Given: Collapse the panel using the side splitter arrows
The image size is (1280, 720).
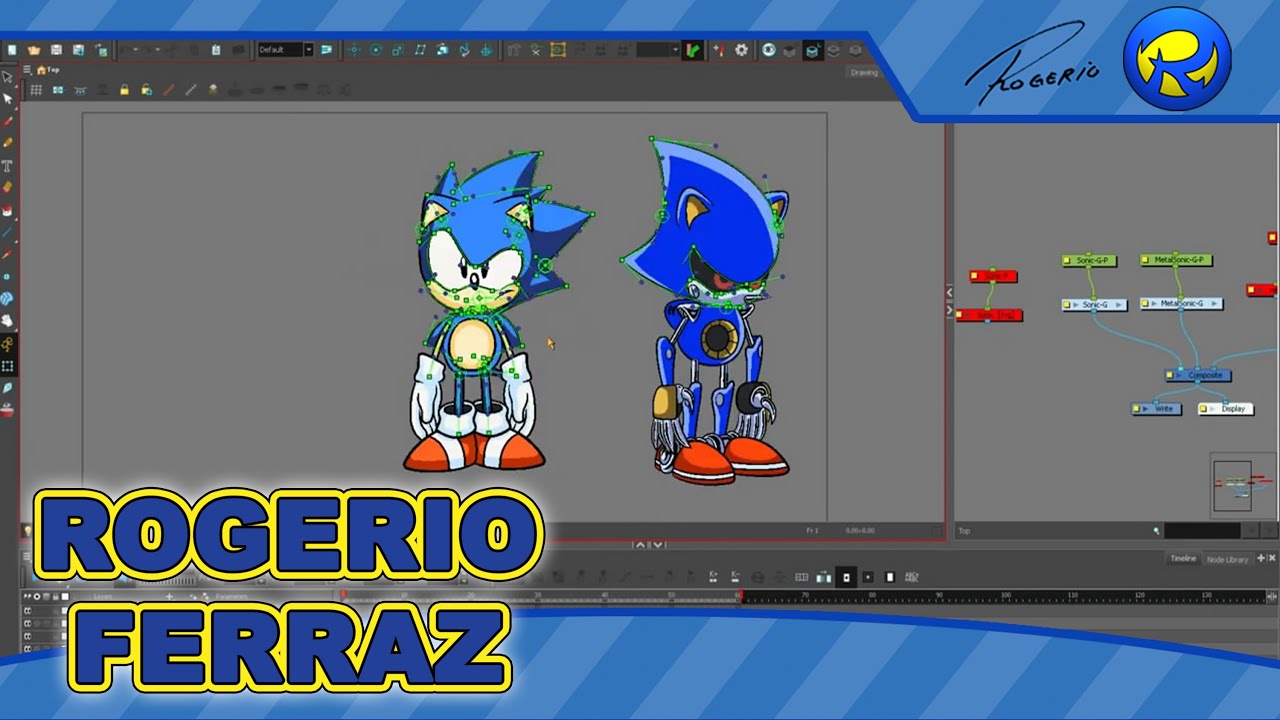Looking at the screenshot, I should pos(949,302).
